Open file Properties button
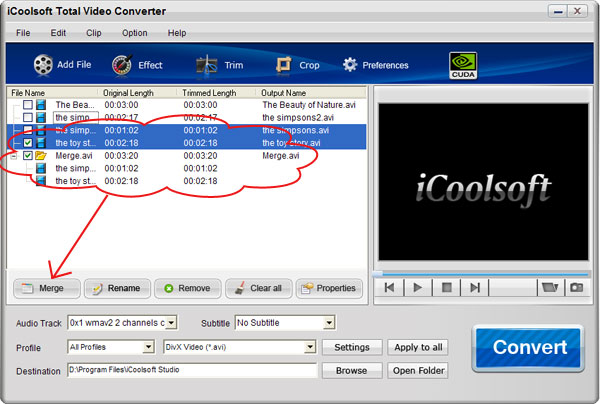This screenshot has width=600, height=404. pos(329,288)
